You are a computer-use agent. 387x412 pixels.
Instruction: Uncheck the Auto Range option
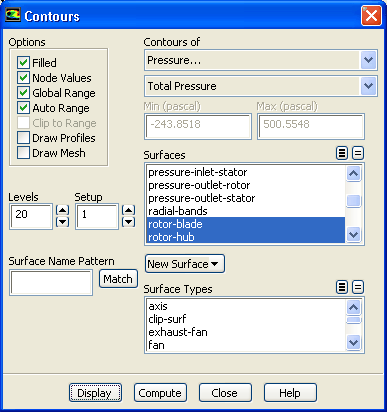click(x=23, y=108)
